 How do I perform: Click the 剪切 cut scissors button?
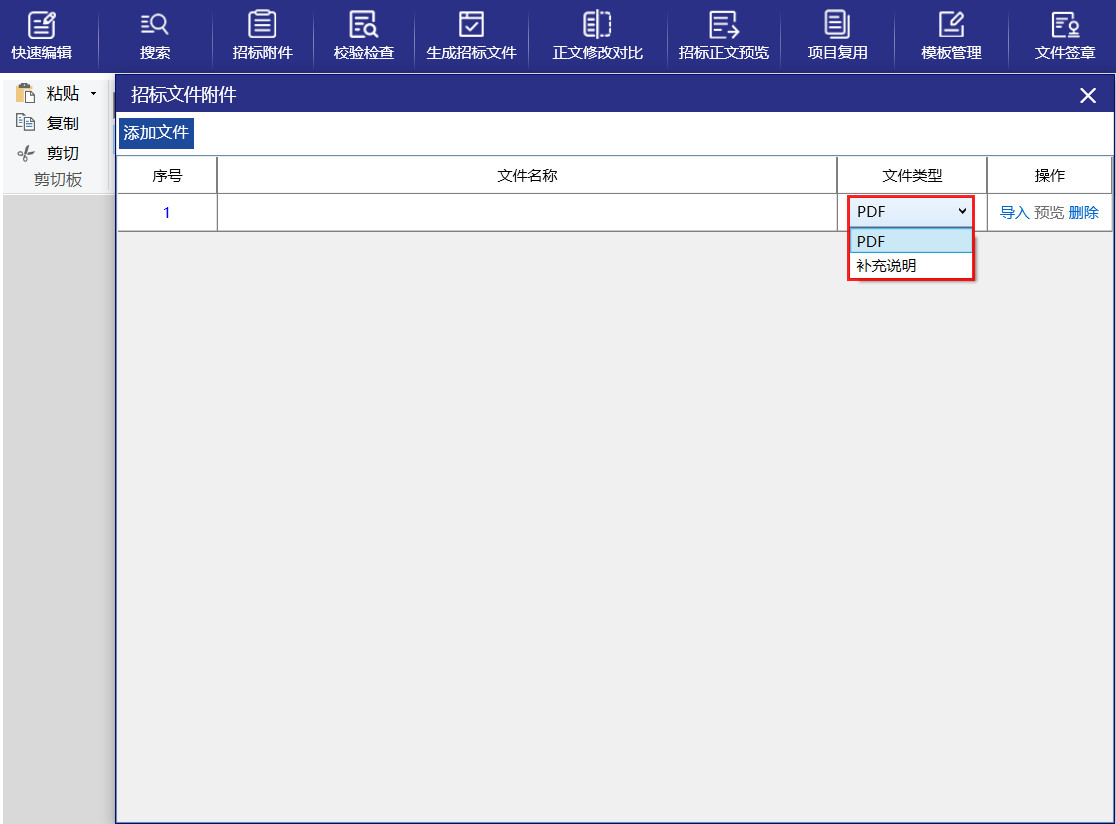tap(47, 153)
